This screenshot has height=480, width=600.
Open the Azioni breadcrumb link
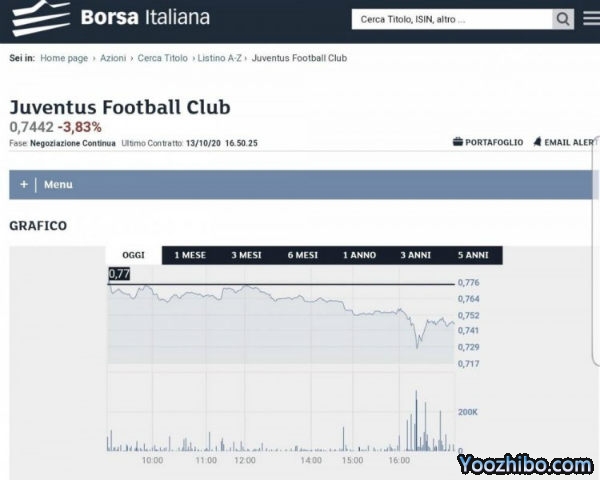(113, 58)
